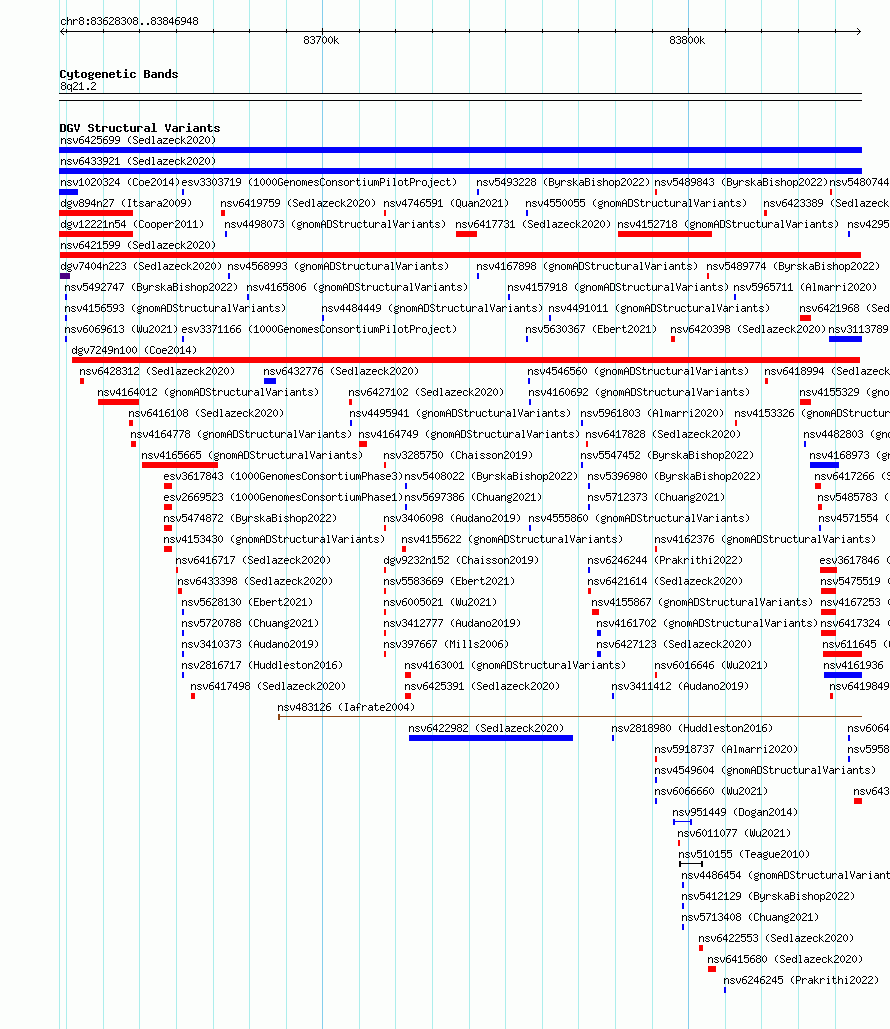
Task: Click the red bar under nsv4164012
Action: pyautogui.click(x=118, y=402)
